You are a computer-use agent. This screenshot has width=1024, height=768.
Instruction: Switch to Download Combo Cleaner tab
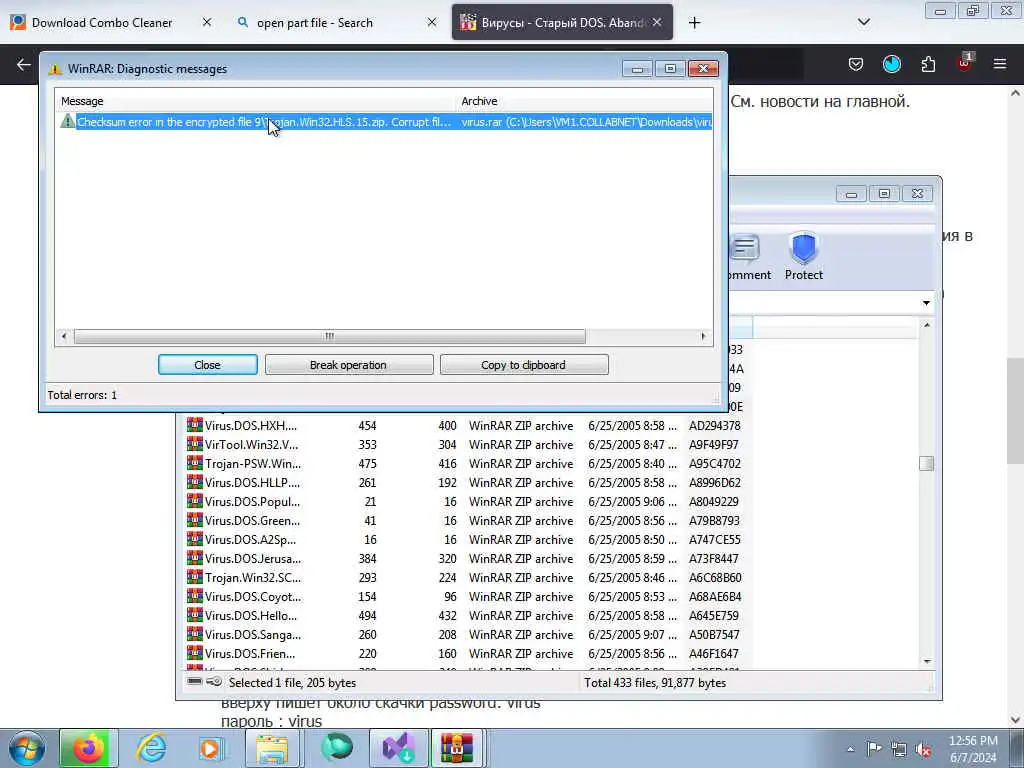coord(102,22)
